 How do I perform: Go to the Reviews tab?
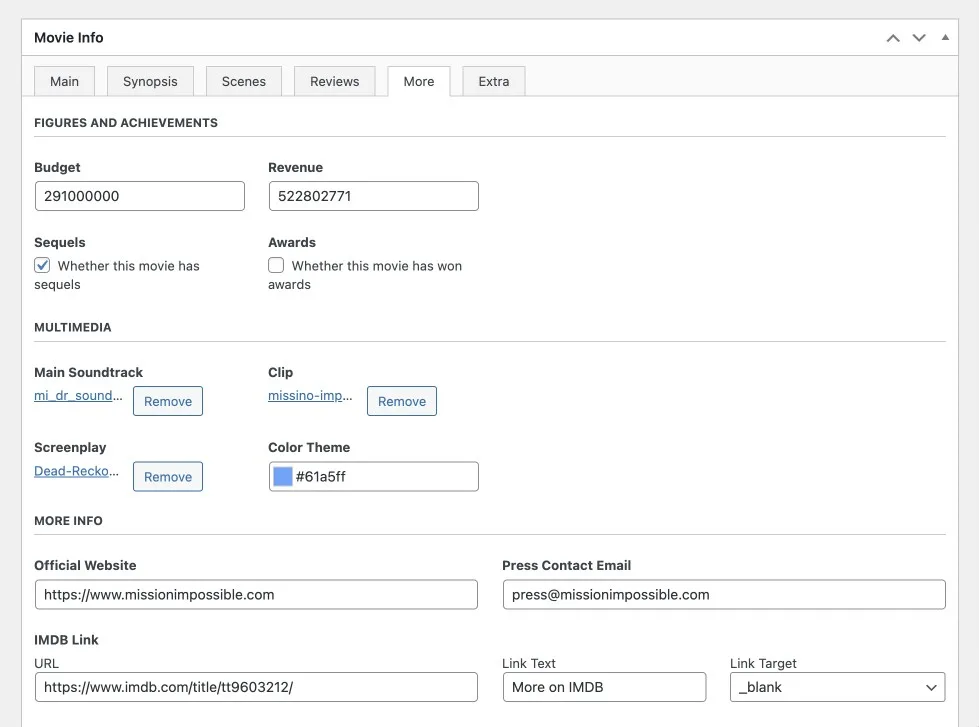335,81
